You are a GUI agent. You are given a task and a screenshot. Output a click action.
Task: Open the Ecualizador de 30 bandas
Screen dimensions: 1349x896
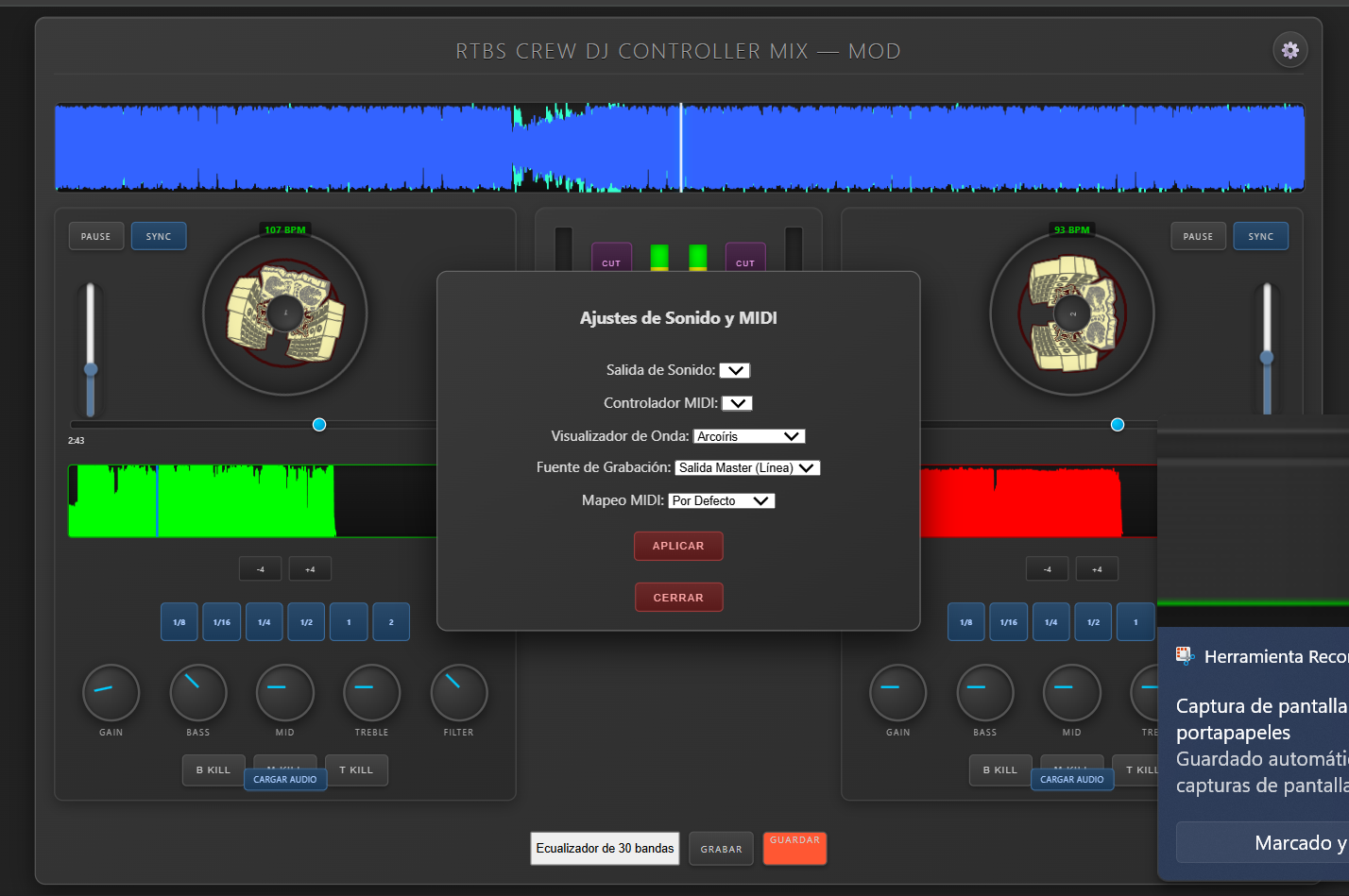(x=605, y=848)
